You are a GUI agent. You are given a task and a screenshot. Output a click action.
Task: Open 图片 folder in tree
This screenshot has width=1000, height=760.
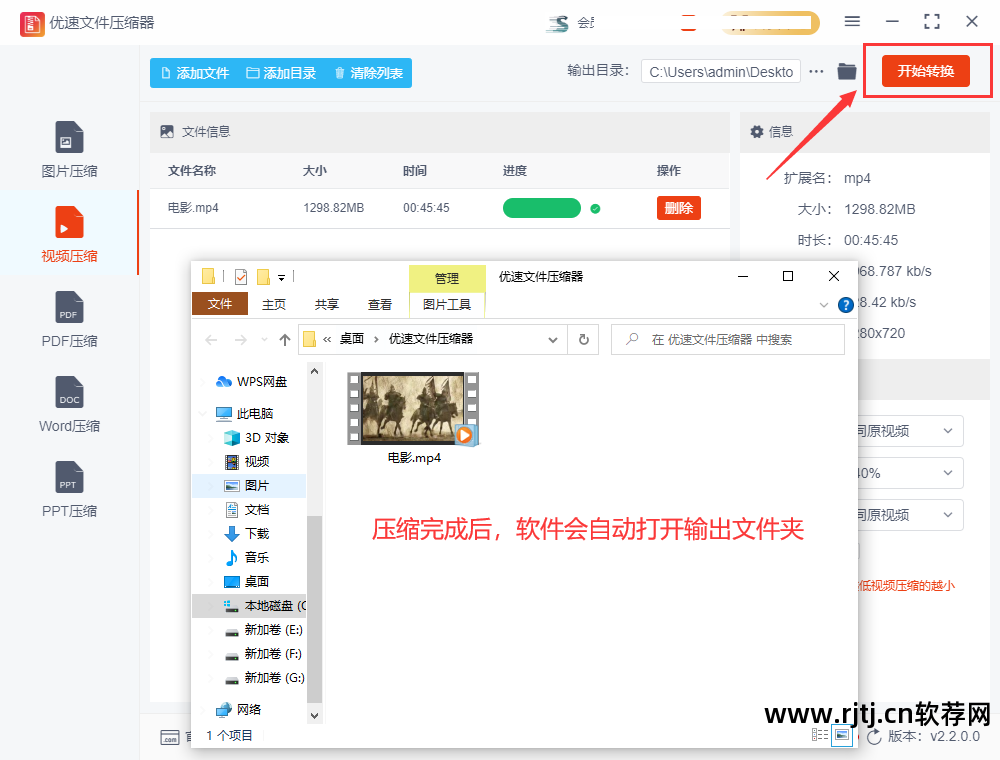(x=247, y=485)
